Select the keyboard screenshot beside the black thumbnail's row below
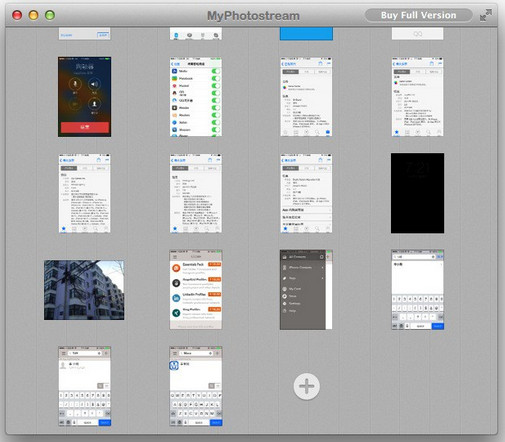This screenshot has width=505, height=442. [417, 290]
